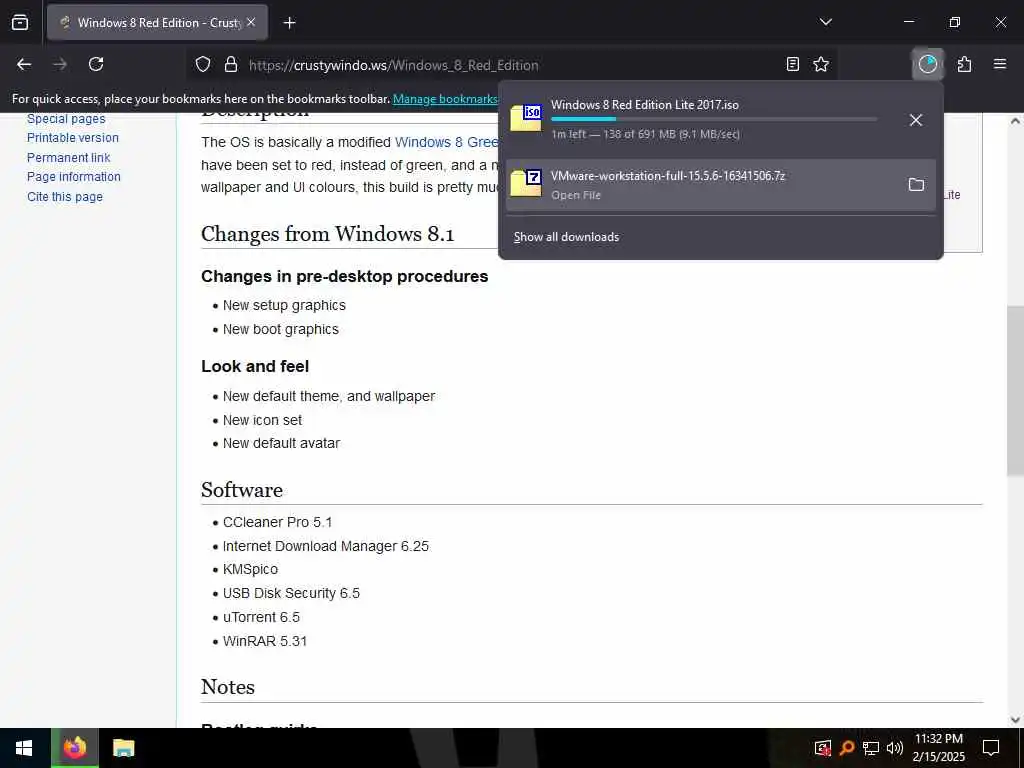
Task: Click Show all downloads
Action: coord(566,237)
